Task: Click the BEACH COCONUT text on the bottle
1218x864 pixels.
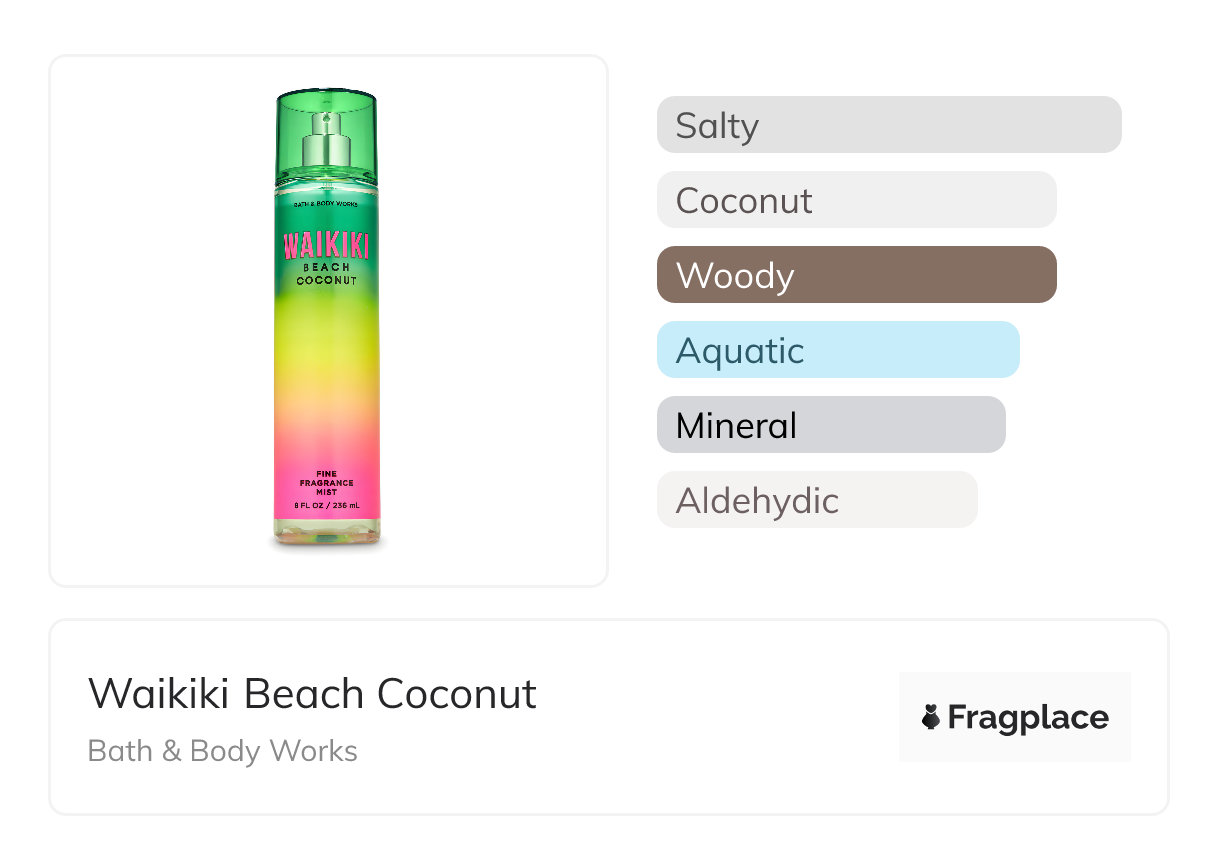Action: (326, 274)
